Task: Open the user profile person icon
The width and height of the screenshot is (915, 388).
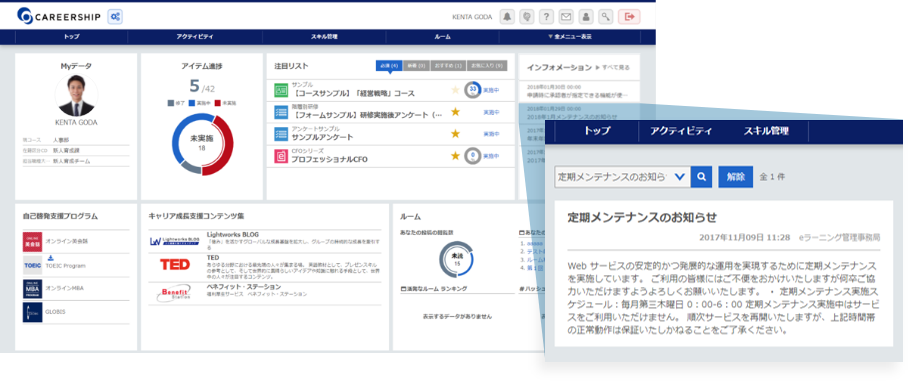Action: 586,16
